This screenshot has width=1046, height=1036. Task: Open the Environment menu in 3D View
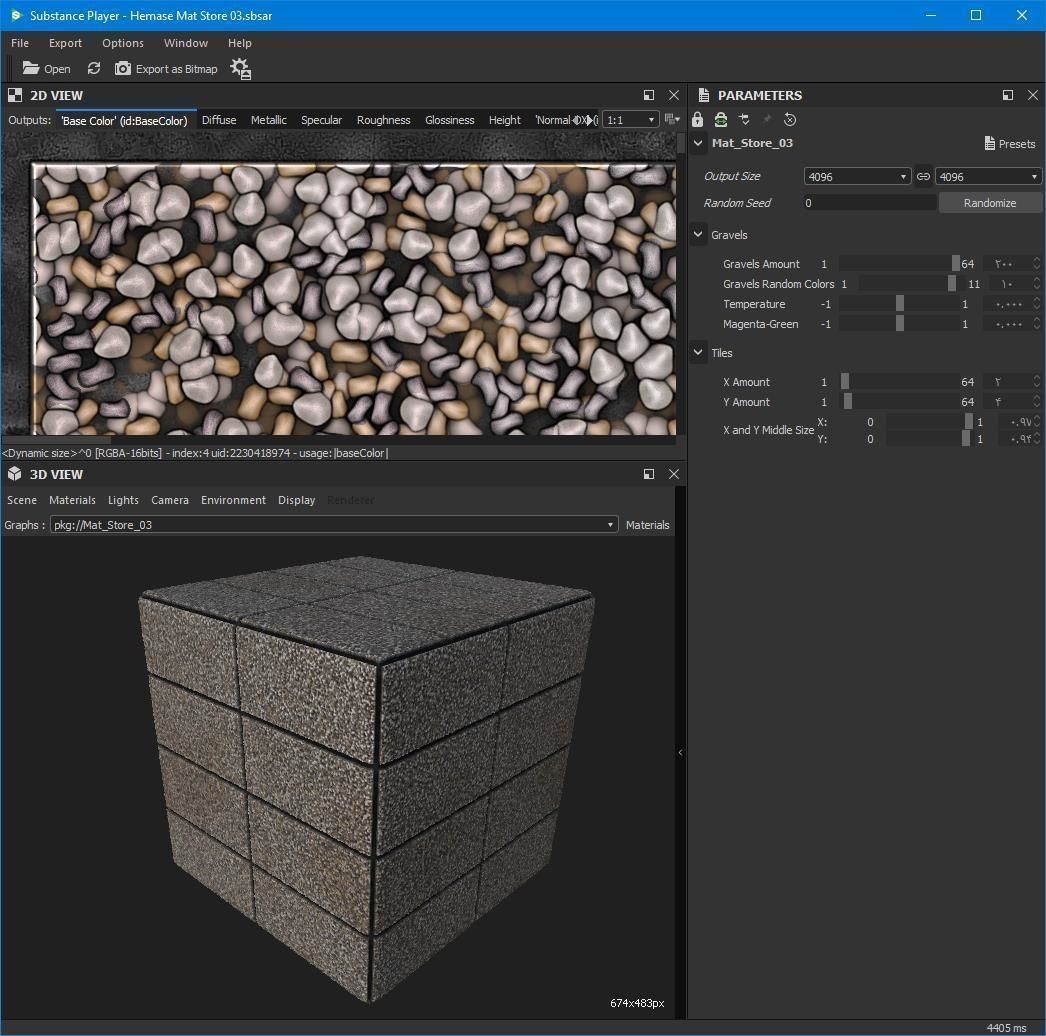(233, 500)
